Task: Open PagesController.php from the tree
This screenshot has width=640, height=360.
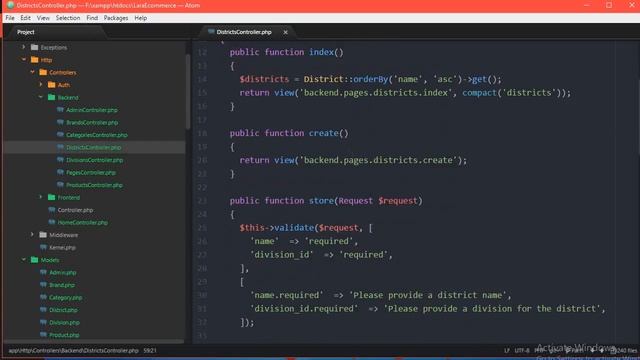Action: [91, 173]
